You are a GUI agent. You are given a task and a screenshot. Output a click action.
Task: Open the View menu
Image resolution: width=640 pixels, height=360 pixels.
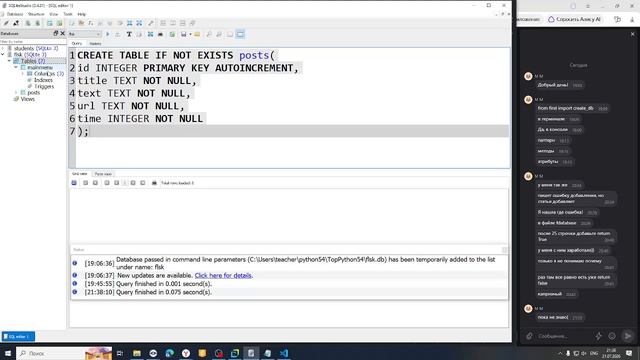(x=53, y=14)
